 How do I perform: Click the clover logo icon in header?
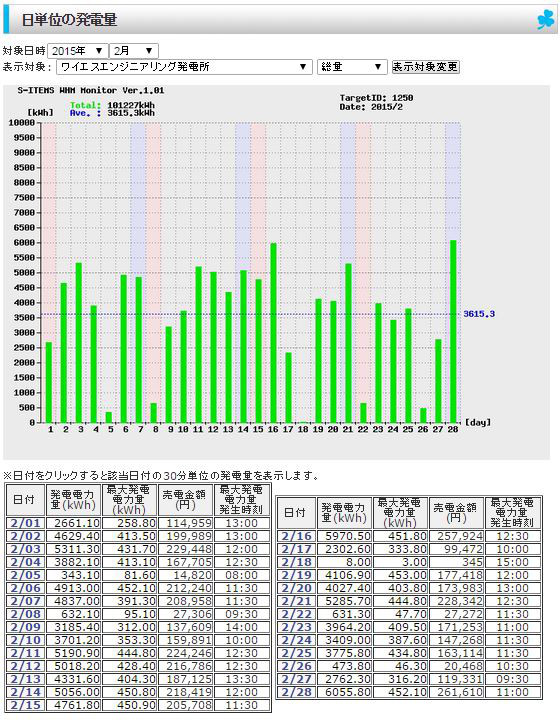pos(545,20)
